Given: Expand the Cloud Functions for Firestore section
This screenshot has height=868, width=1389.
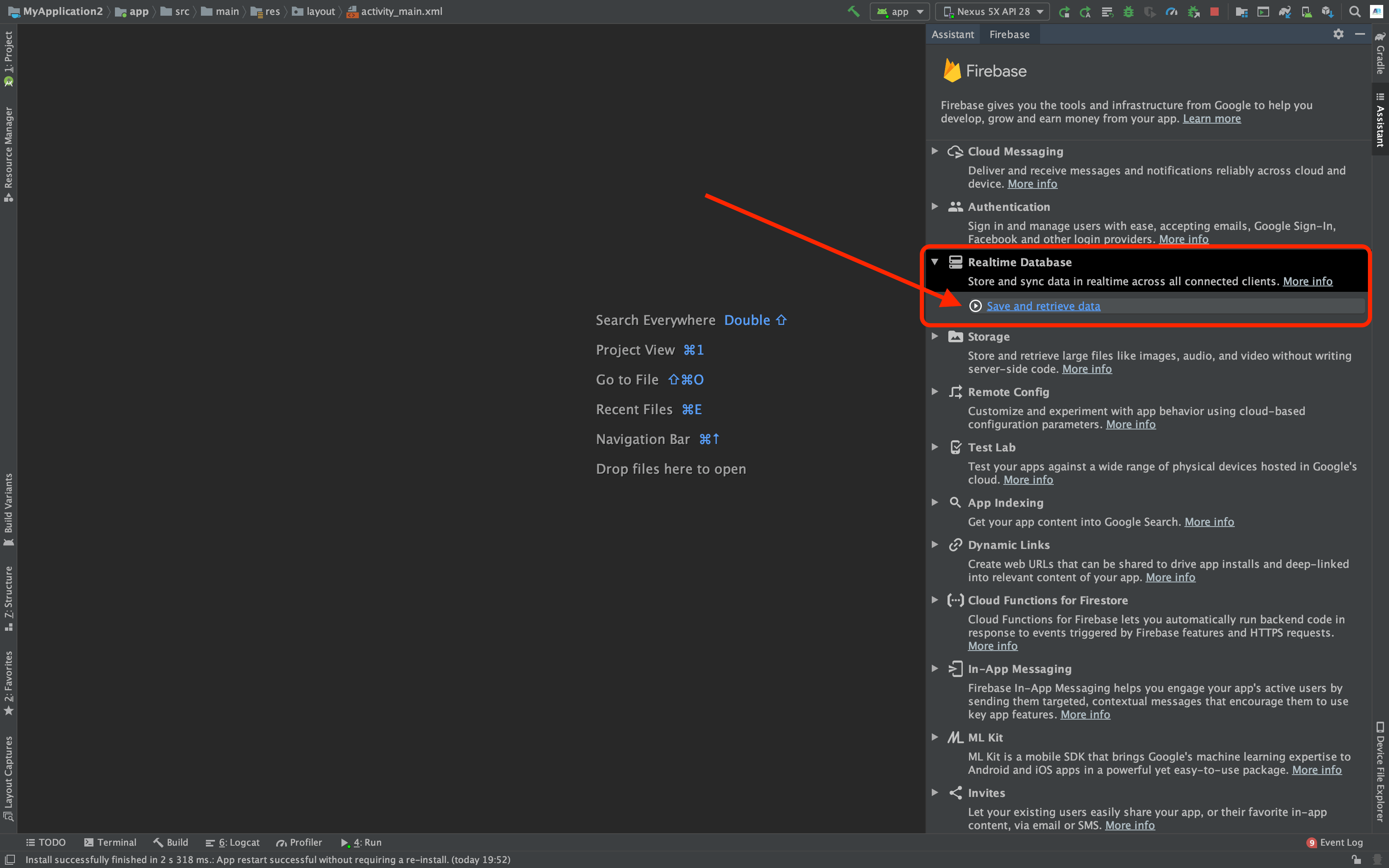Looking at the screenshot, I should coord(935,600).
